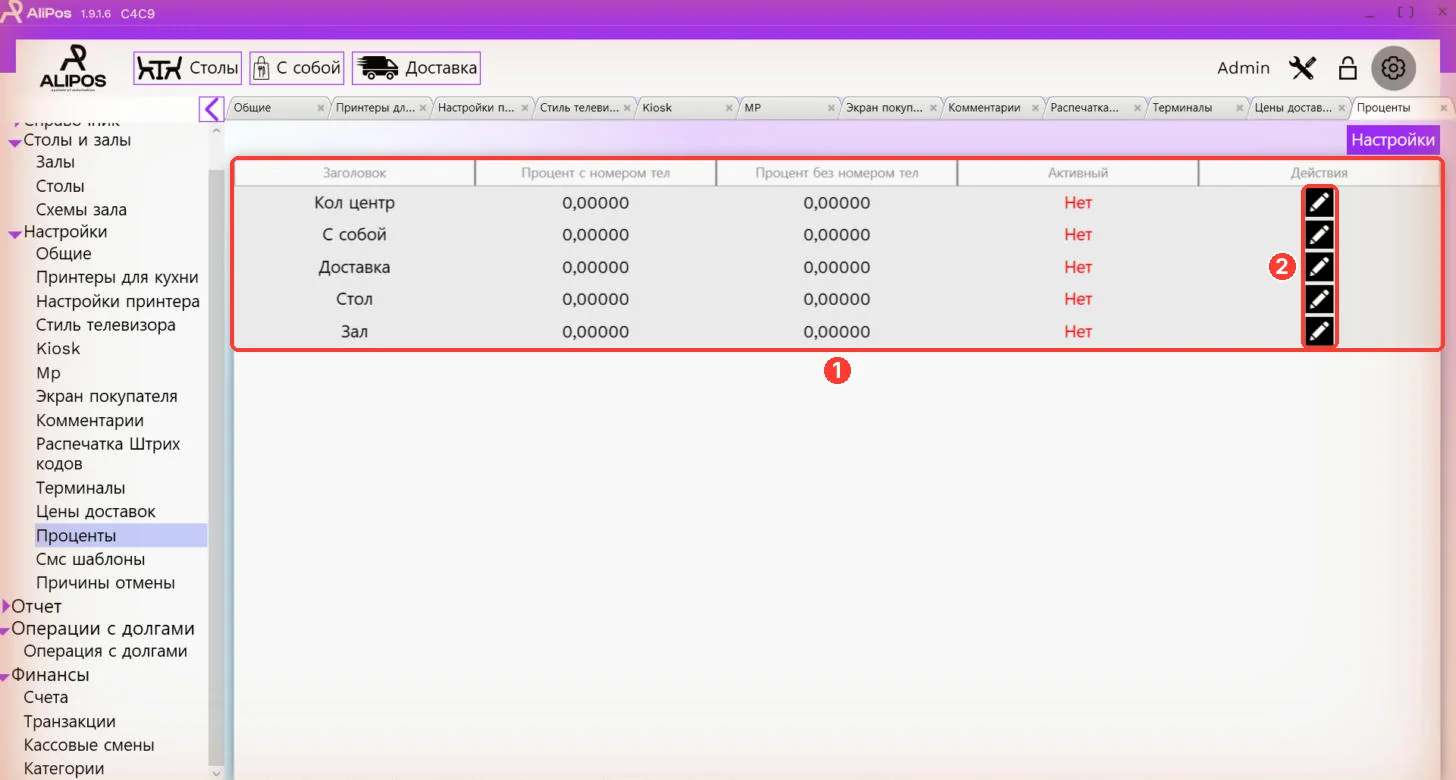Click the pencil icon for С собой row
The height and width of the screenshot is (780, 1456).
pos(1320,234)
